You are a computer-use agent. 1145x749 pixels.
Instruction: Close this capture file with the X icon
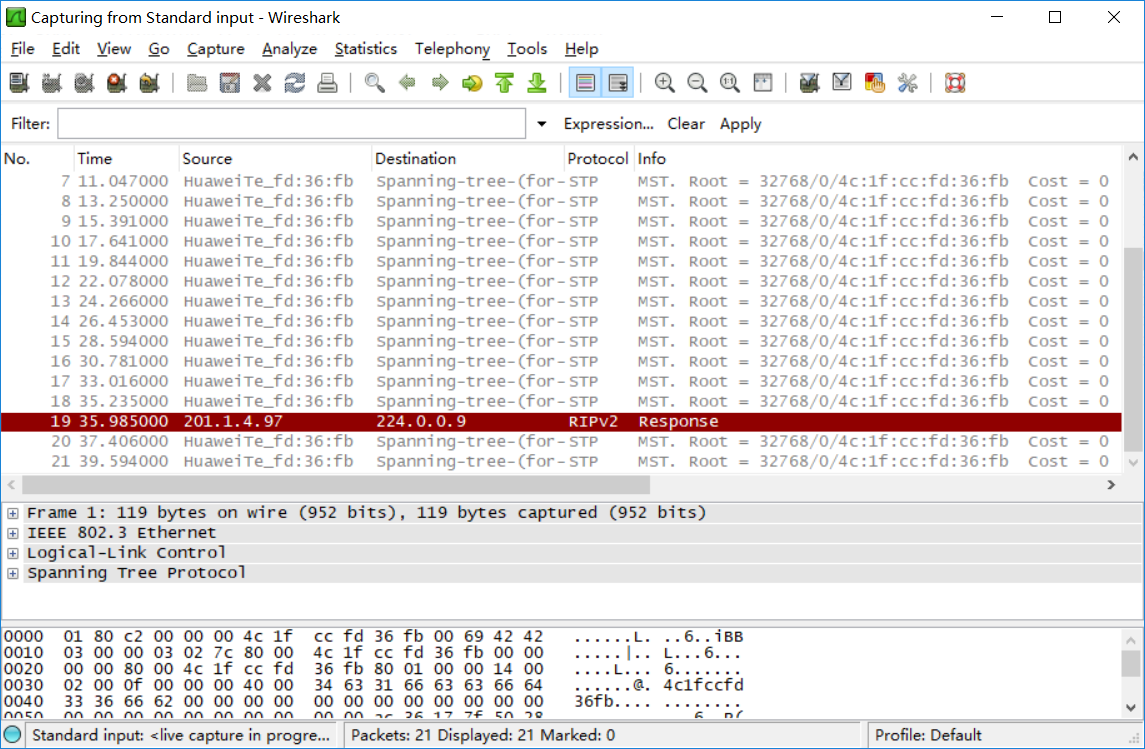click(x=262, y=82)
